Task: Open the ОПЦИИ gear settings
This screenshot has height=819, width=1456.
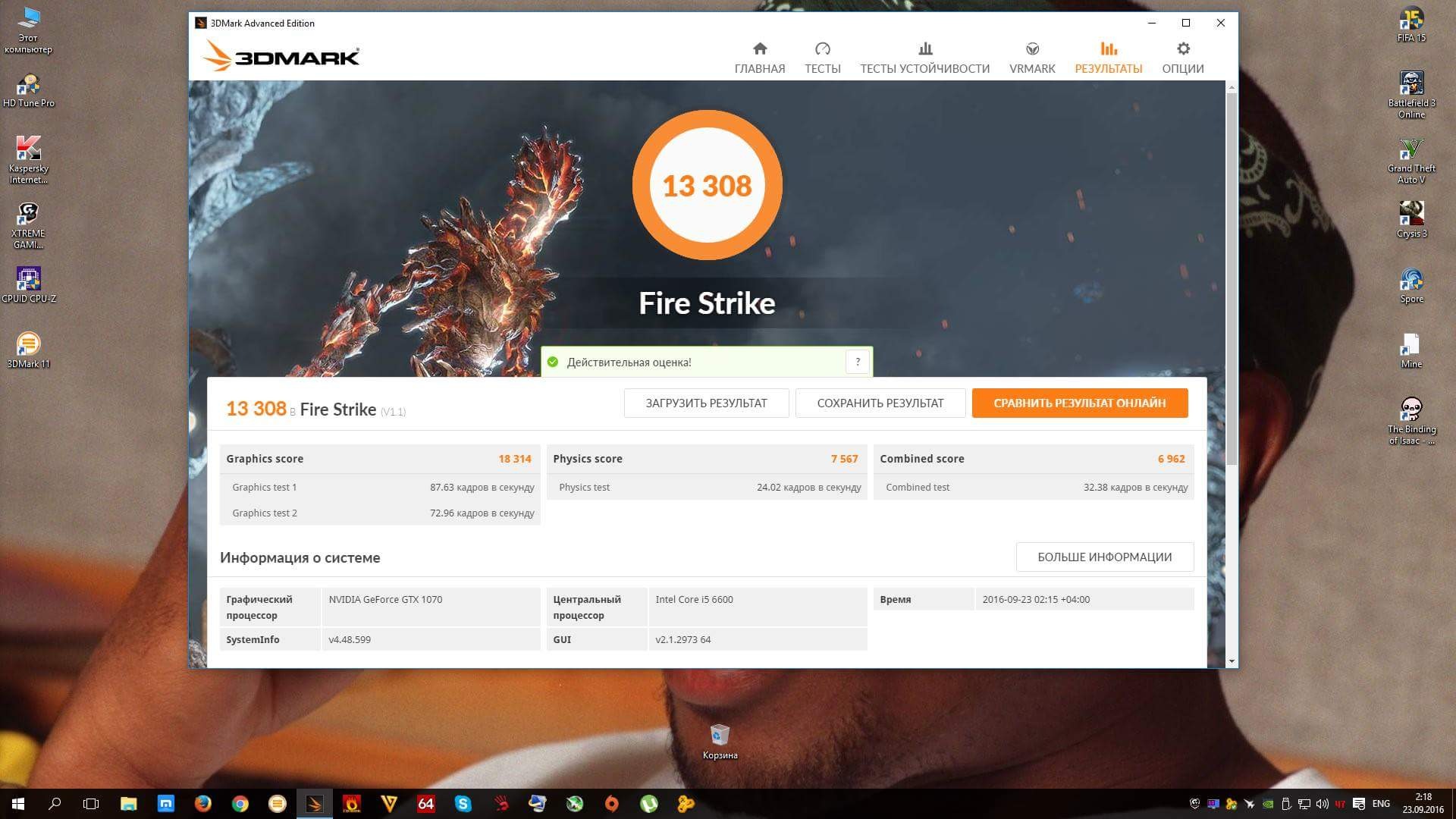Action: [1182, 58]
